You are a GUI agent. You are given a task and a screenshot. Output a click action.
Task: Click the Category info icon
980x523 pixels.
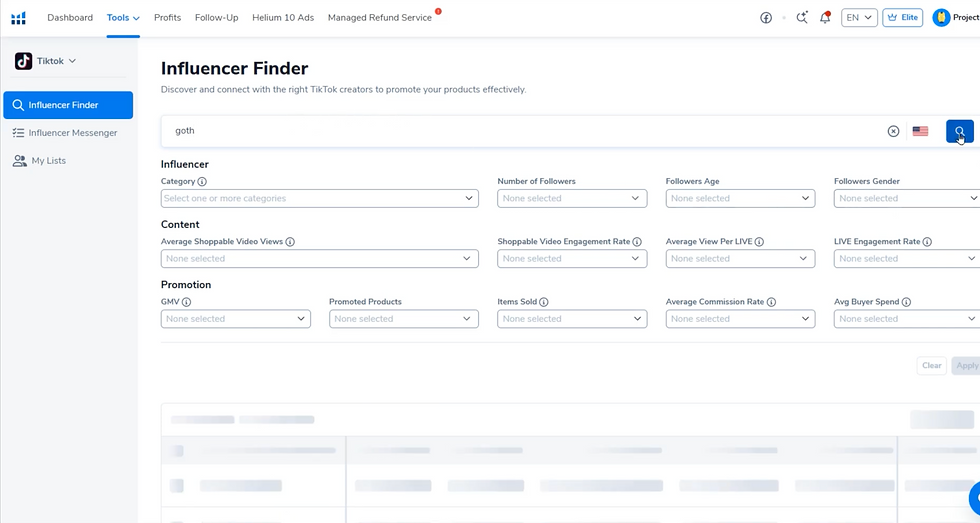pos(202,182)
